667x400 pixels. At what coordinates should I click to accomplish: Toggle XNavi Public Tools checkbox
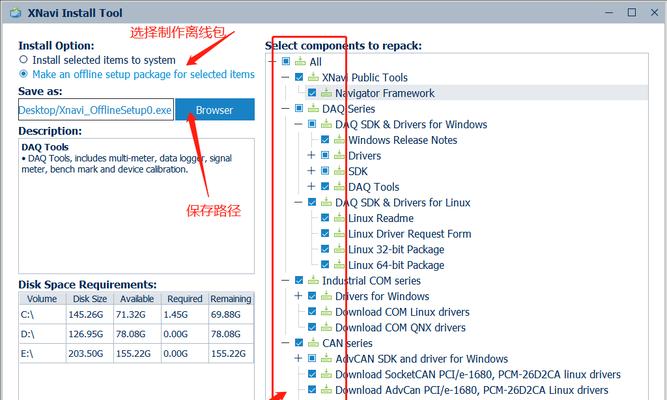[299, 77]
